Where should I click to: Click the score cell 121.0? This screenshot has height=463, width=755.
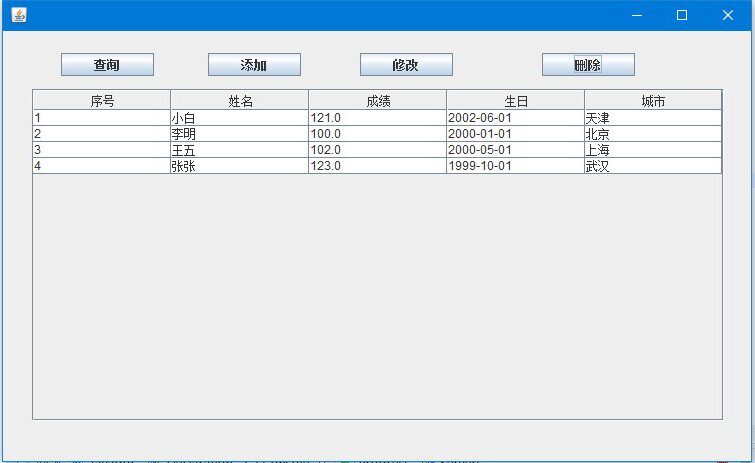[378, 118]
